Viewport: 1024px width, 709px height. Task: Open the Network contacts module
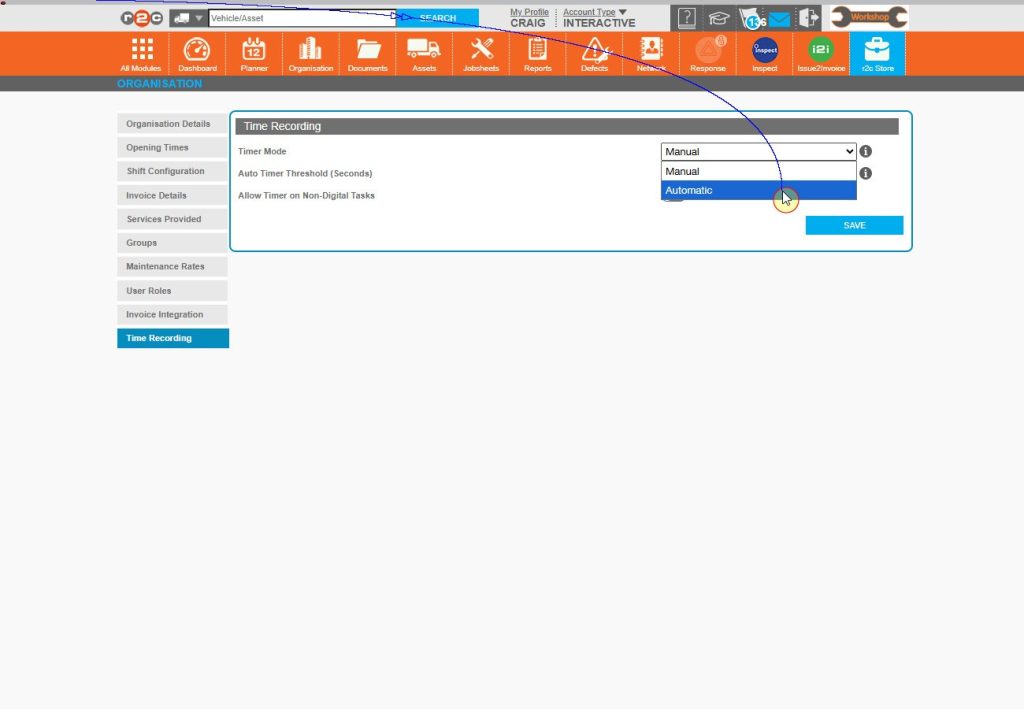(651, 54)
